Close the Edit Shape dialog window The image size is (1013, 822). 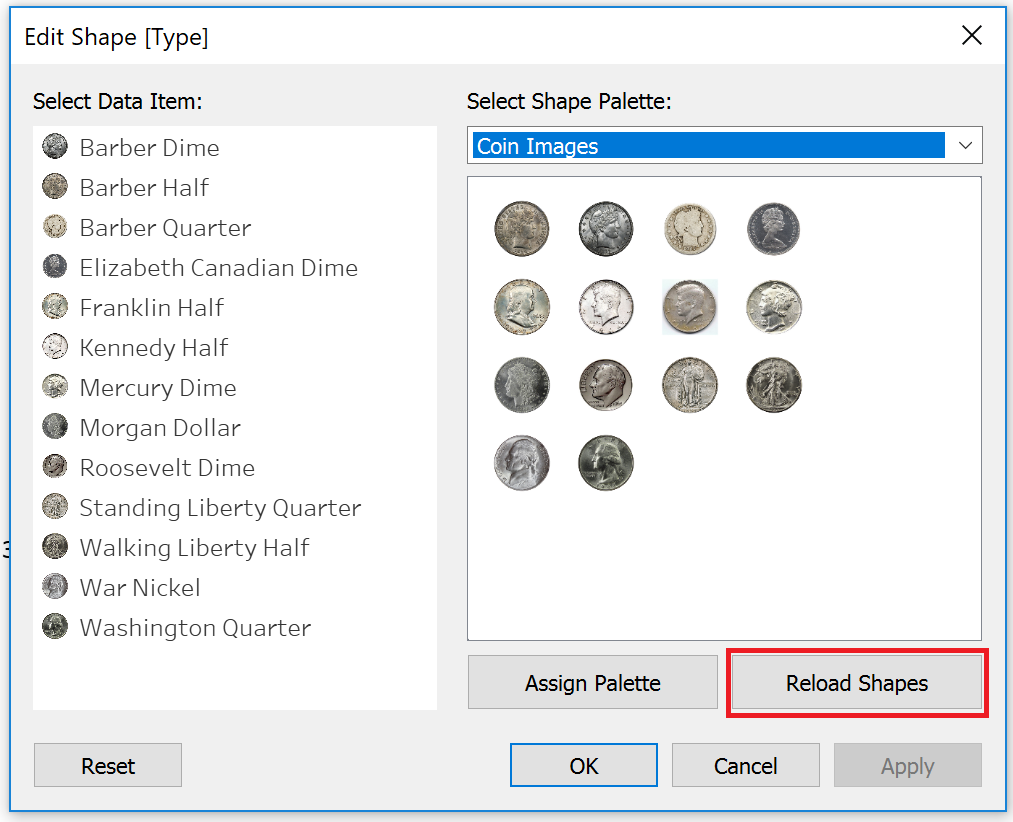(x=972, y=36)
